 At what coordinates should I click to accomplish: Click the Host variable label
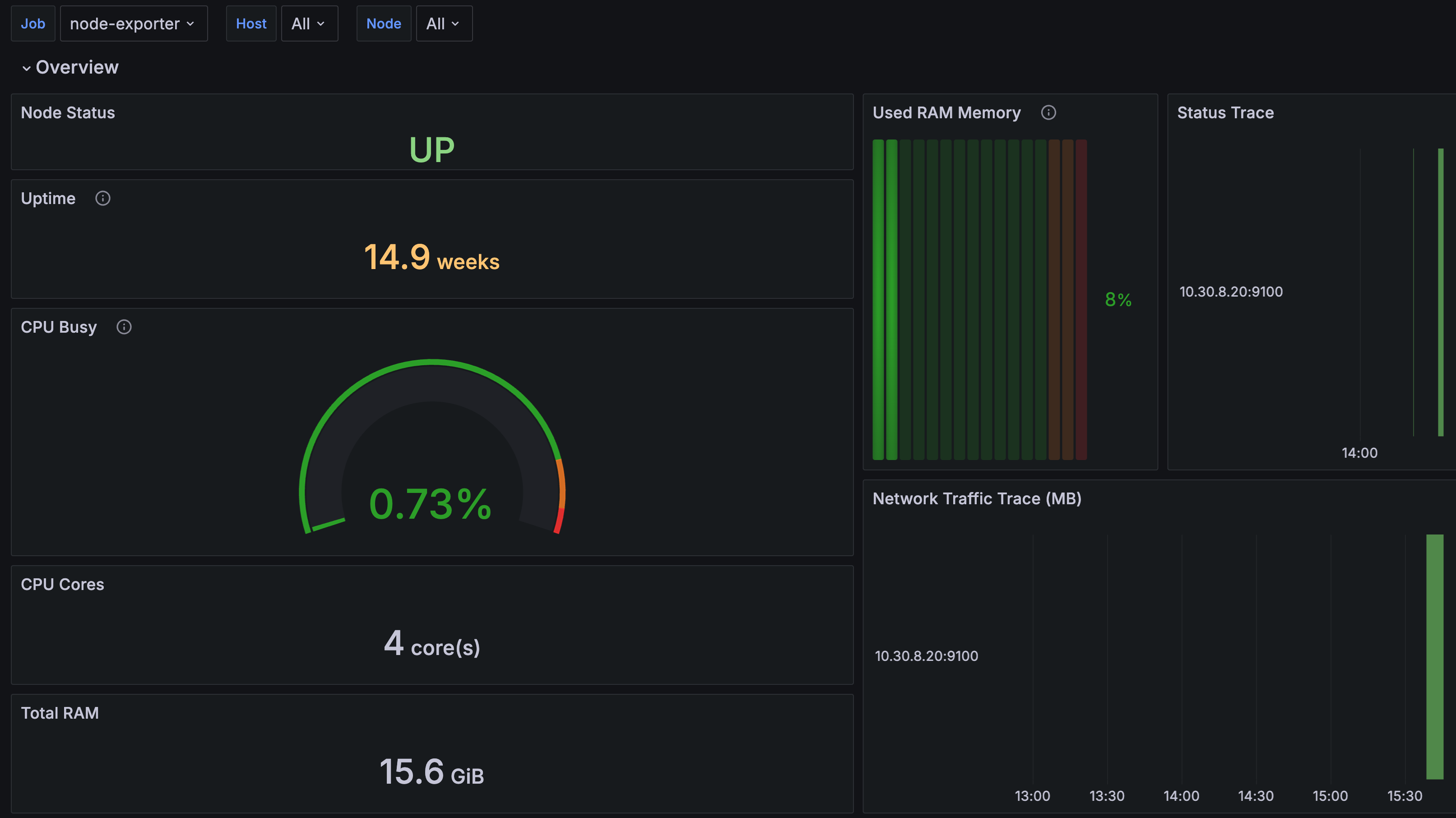[x=251, y=24]
